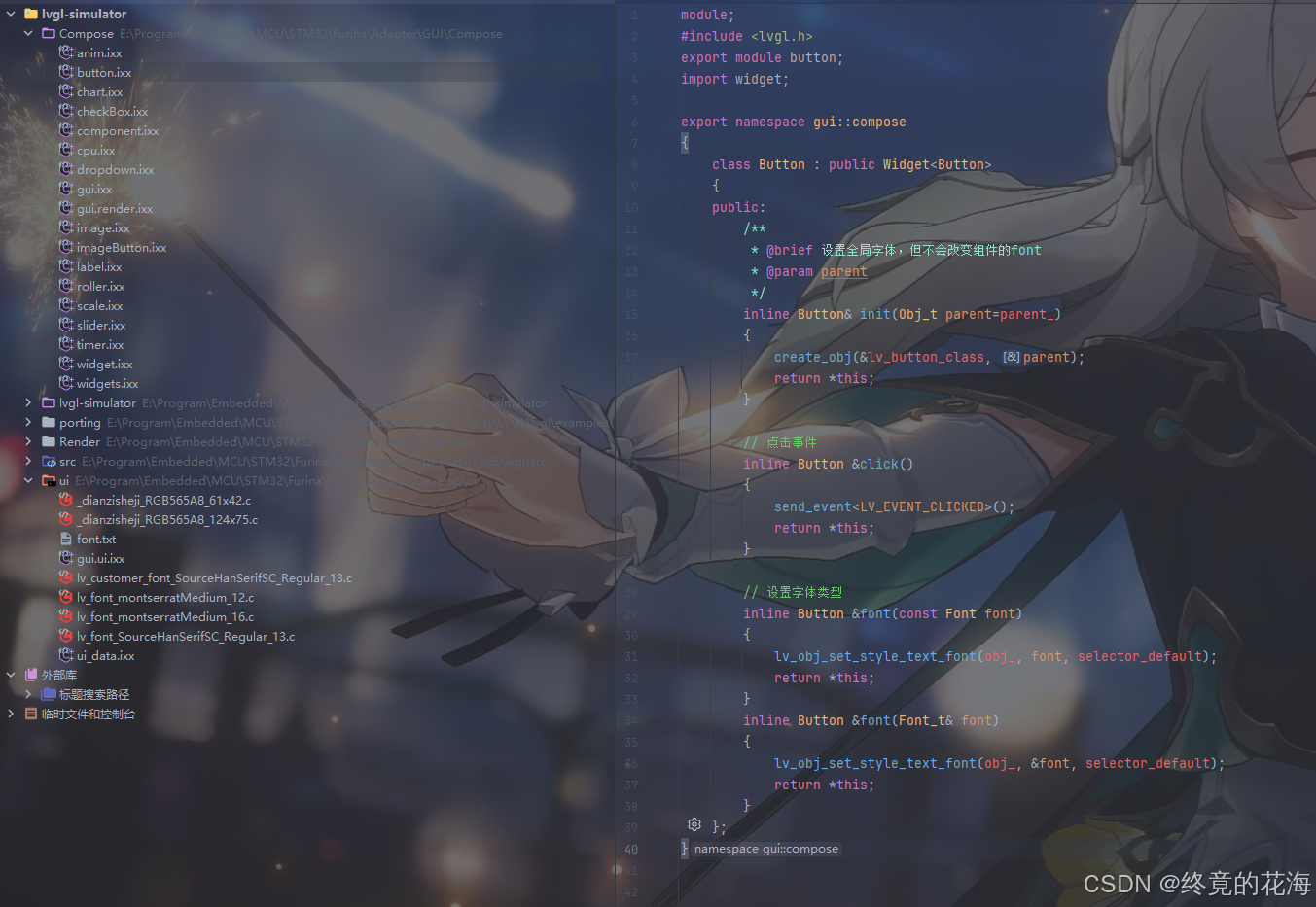Click the font.txt file icon
1316x907 pixels.
click(66, 539)
